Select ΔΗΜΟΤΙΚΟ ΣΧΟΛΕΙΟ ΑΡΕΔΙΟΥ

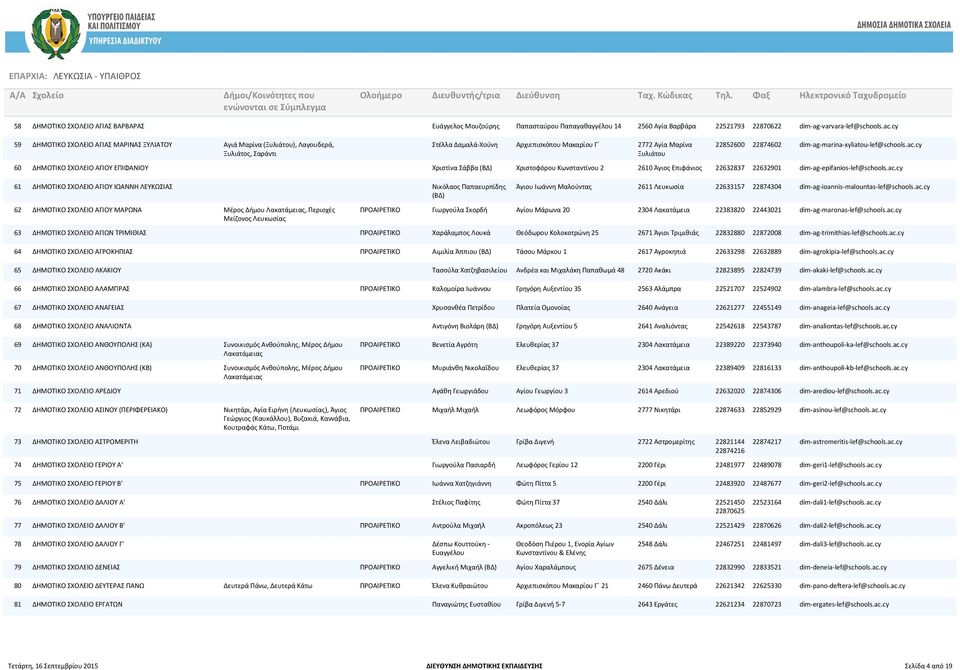point(77,391)
